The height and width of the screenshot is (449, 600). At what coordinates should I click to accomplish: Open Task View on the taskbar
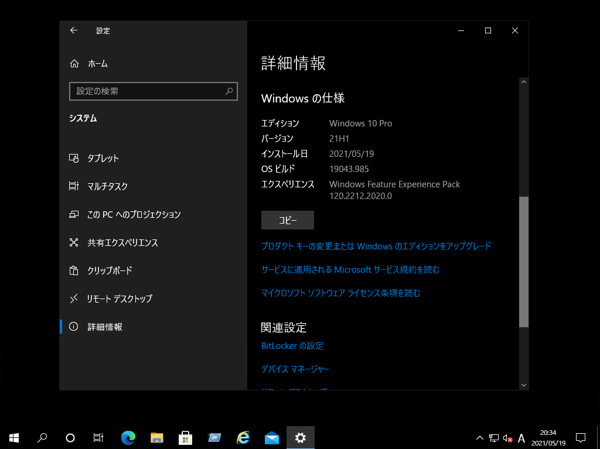98,438
